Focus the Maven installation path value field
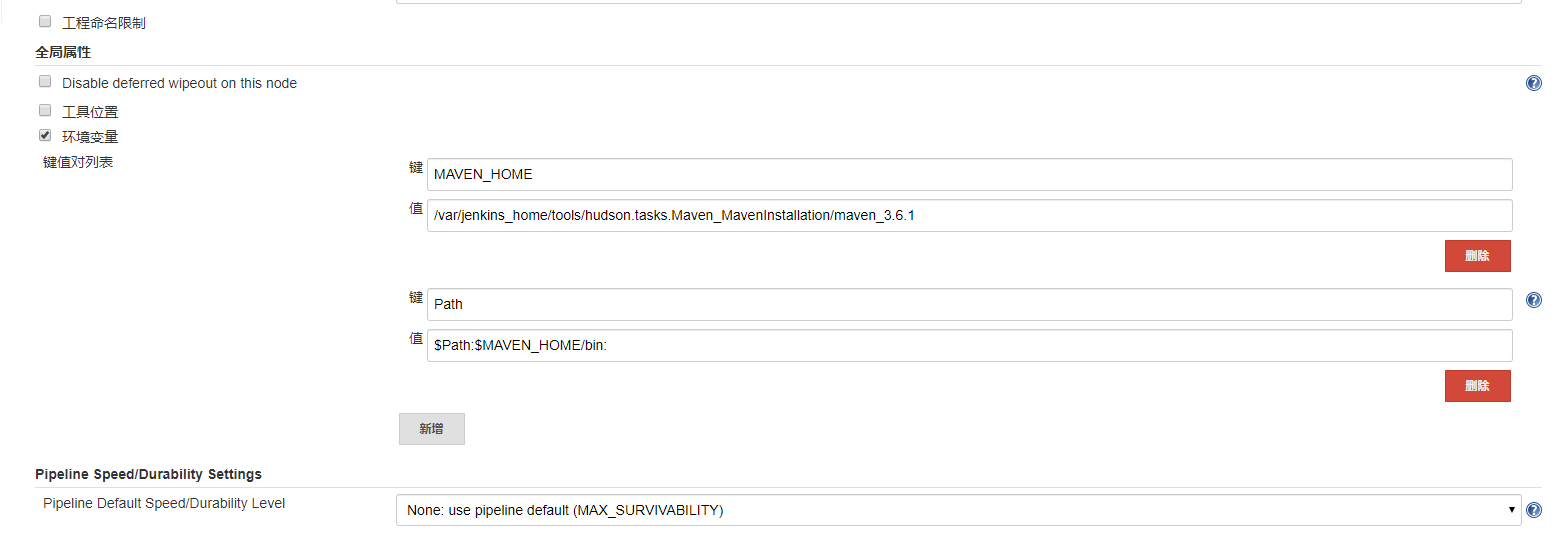 pos(968,215)
